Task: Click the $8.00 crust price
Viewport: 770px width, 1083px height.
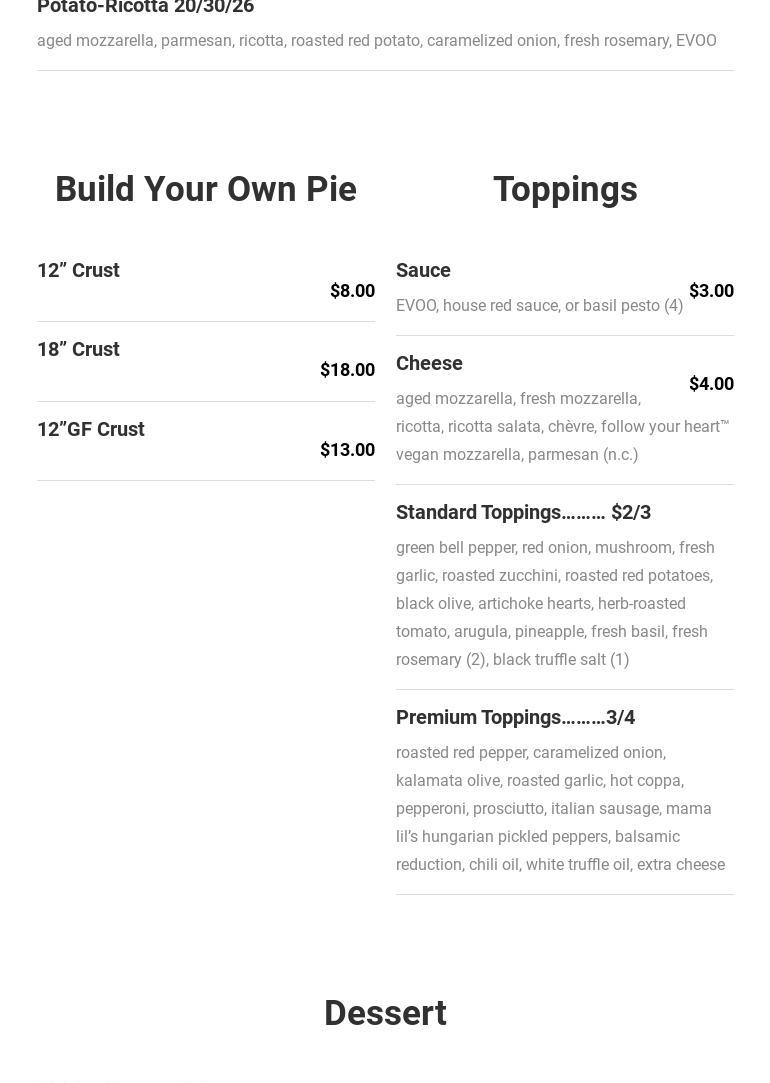Action: pos(352,291)
